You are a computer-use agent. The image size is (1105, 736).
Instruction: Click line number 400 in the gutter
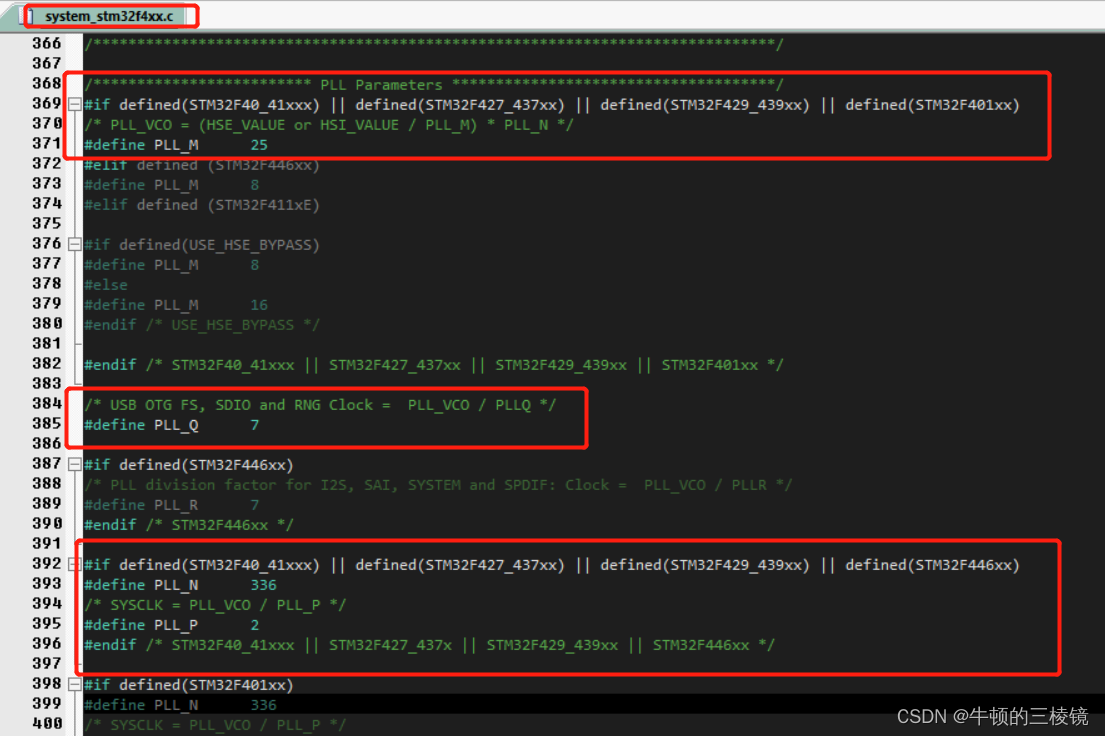point(47,724)
